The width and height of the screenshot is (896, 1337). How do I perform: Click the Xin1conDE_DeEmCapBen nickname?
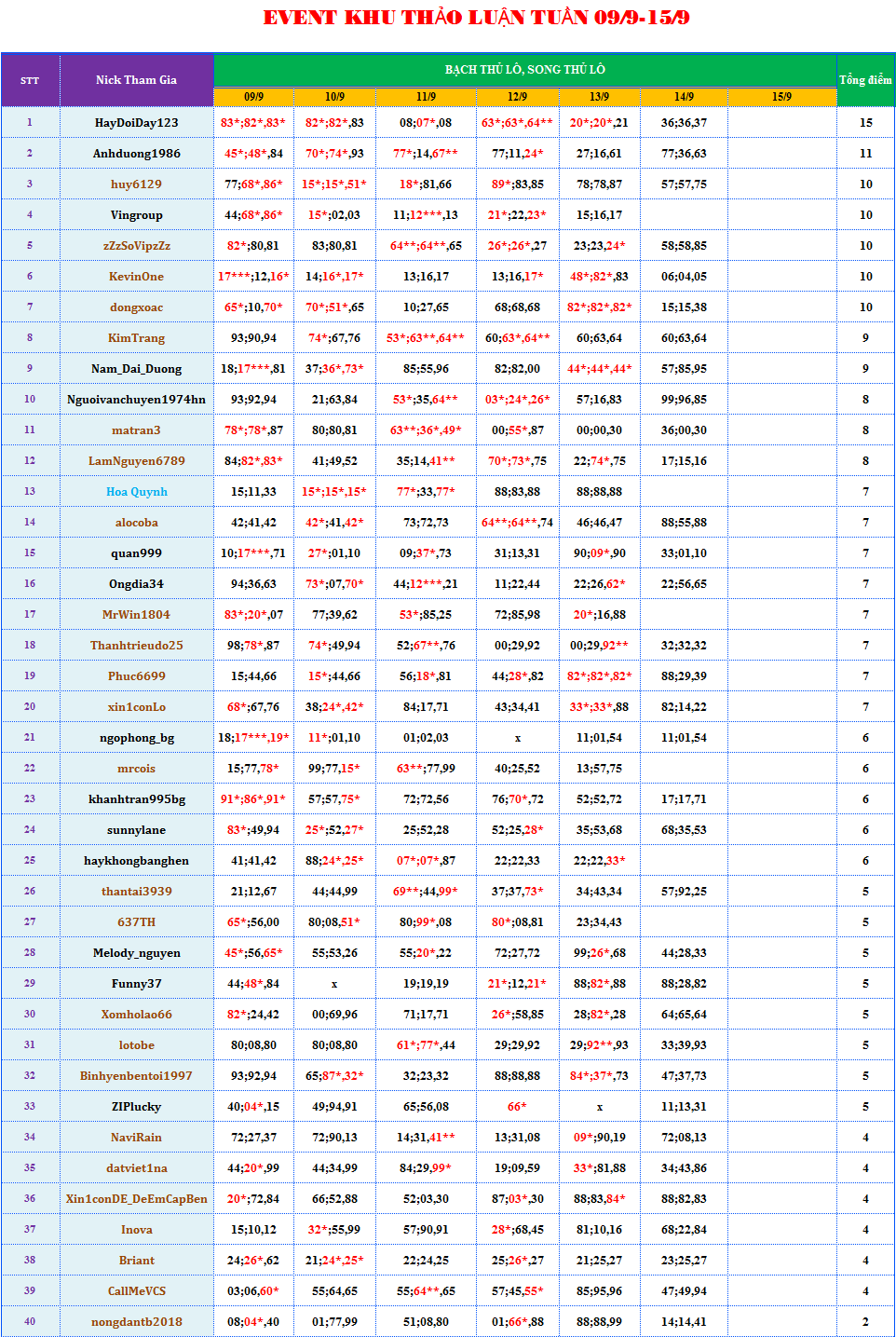pos(136,1199)
